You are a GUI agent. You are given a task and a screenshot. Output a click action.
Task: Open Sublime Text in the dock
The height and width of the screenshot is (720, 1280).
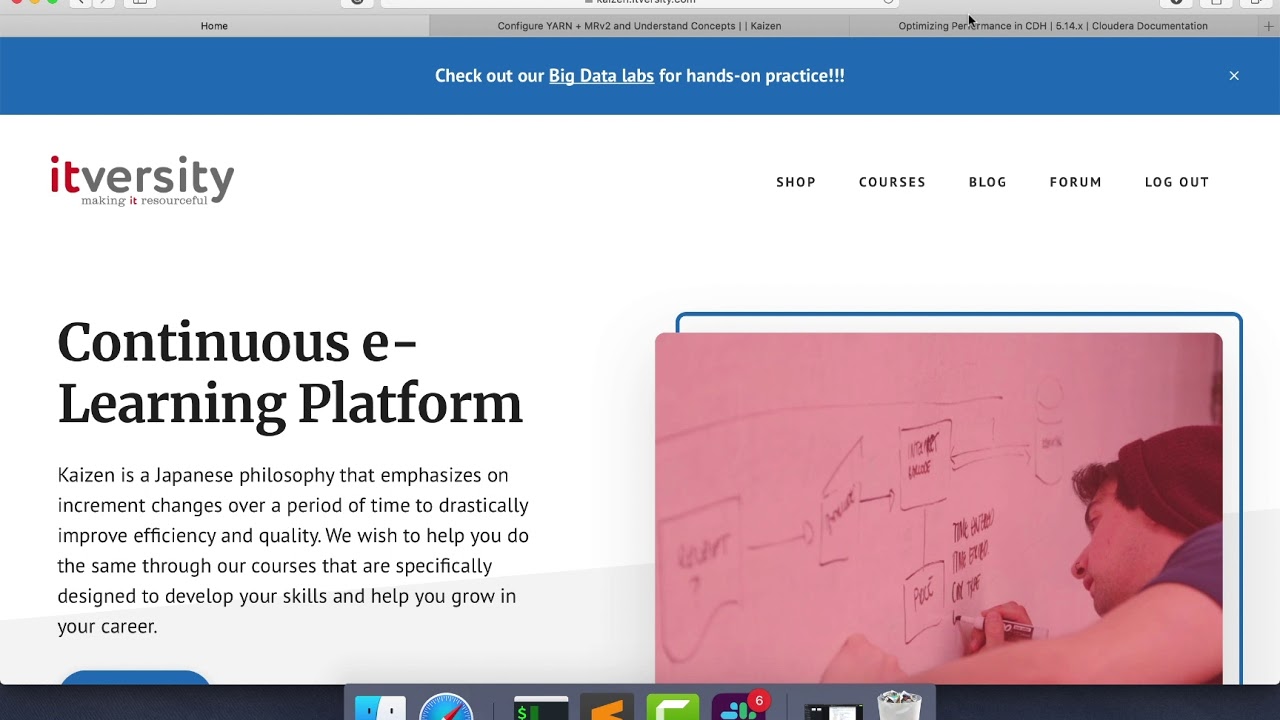pyautogui.click(x=607, y=707)
